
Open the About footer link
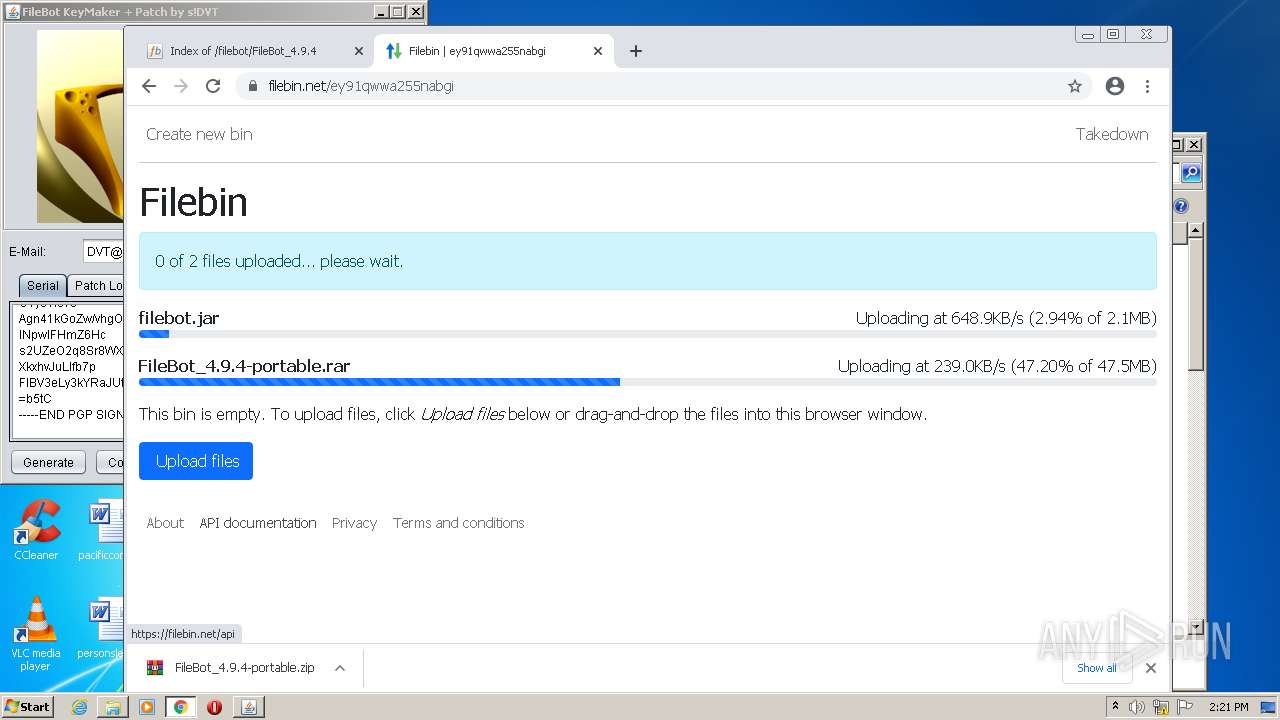point(165,523)
